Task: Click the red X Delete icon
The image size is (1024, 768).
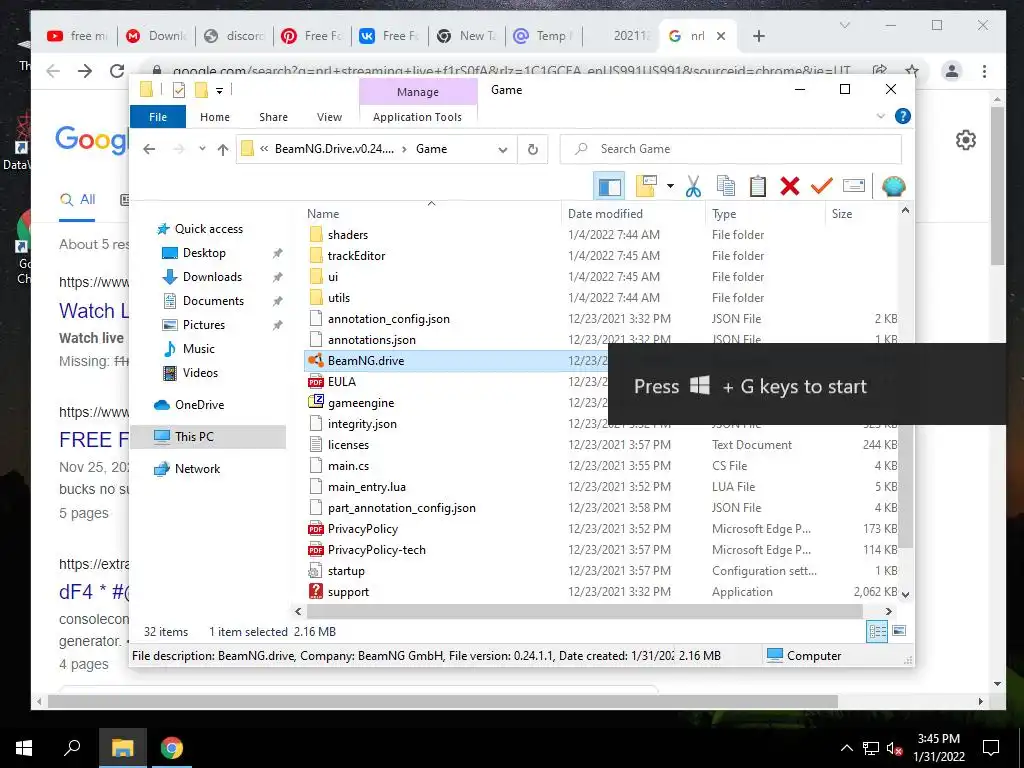Action: 790,187
